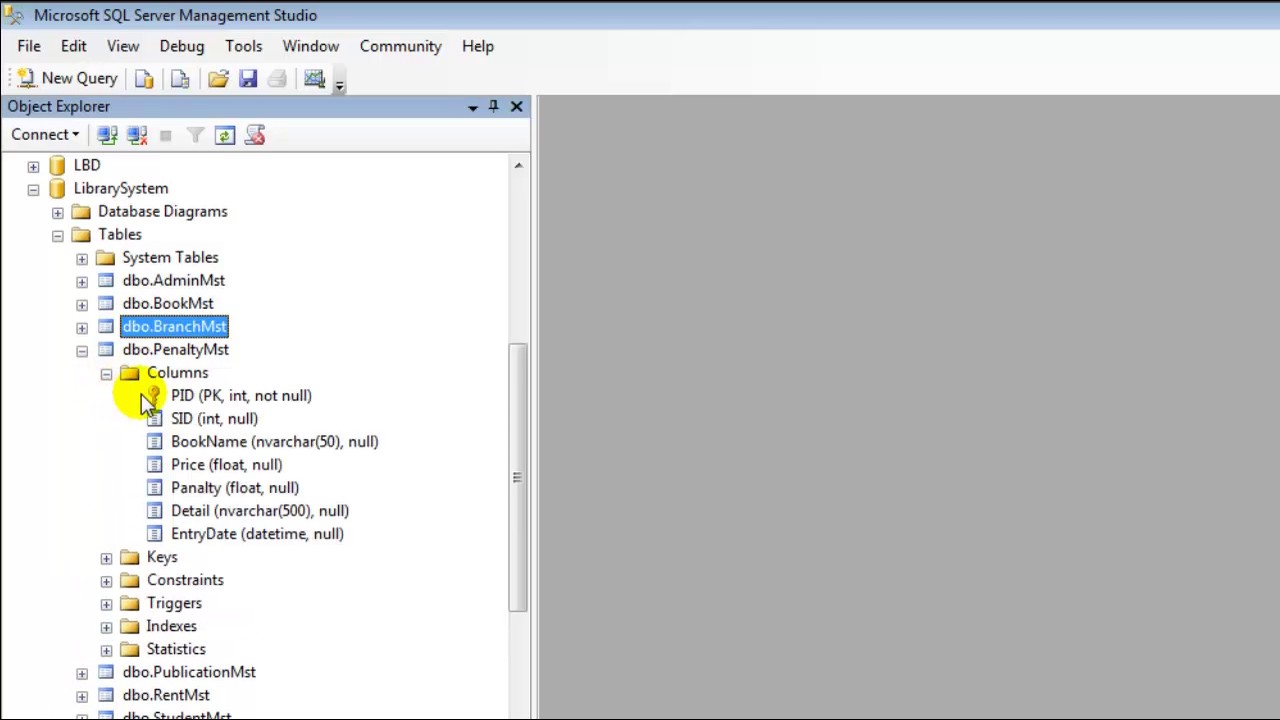
Task: Expand the Database Diagrams folder
Action: click(57, 212)
